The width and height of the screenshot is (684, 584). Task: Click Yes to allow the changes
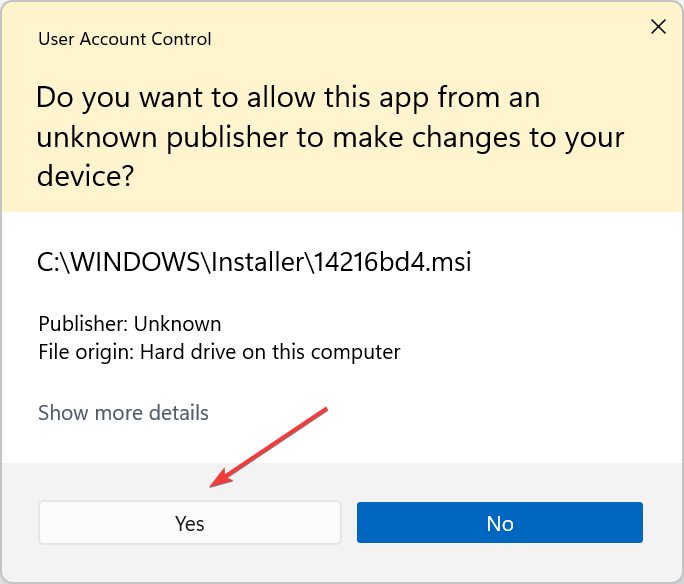[x=190, y=523]
